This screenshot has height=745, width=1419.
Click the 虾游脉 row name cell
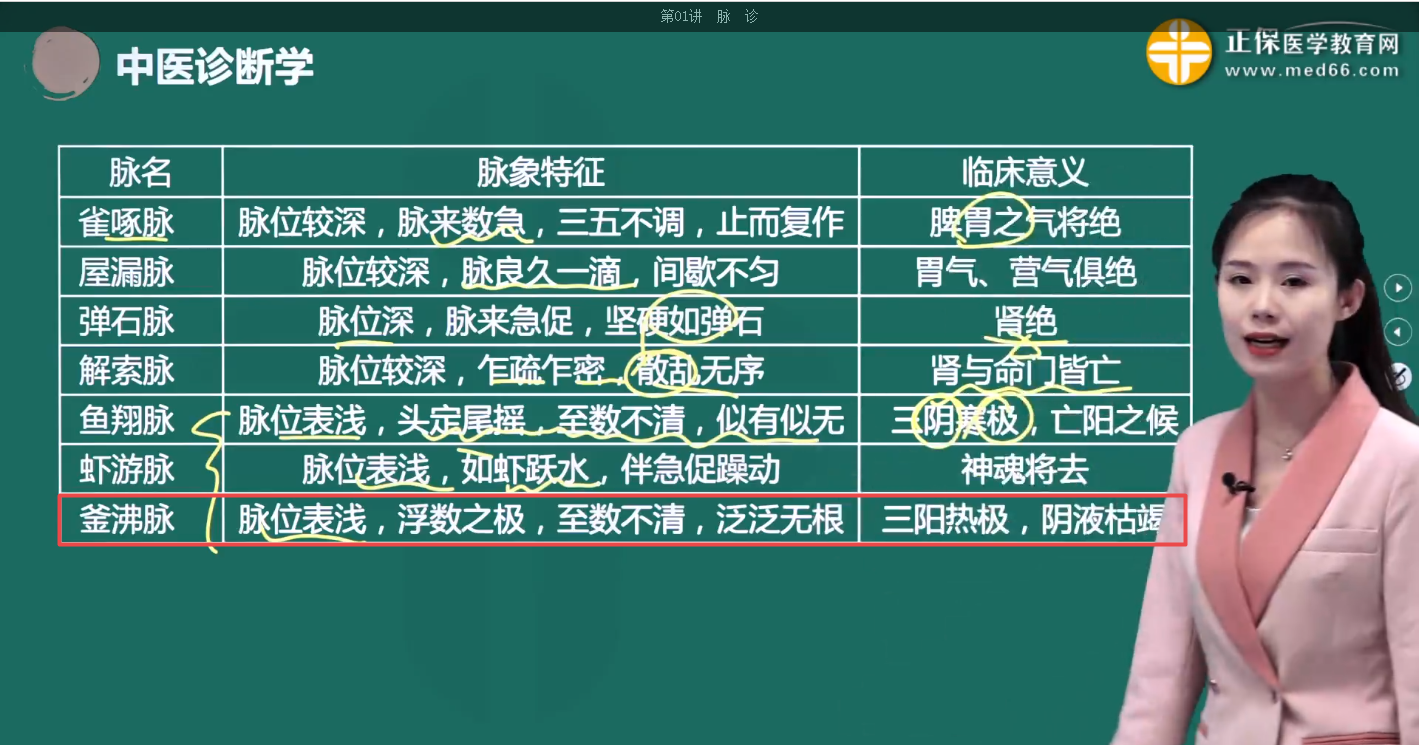coord(127,470)
